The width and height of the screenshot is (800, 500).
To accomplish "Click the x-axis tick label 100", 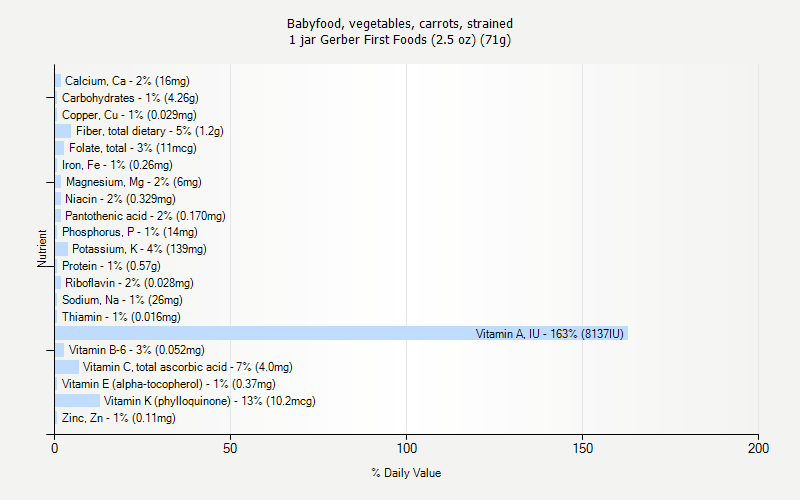I will [x=407, y=448].
